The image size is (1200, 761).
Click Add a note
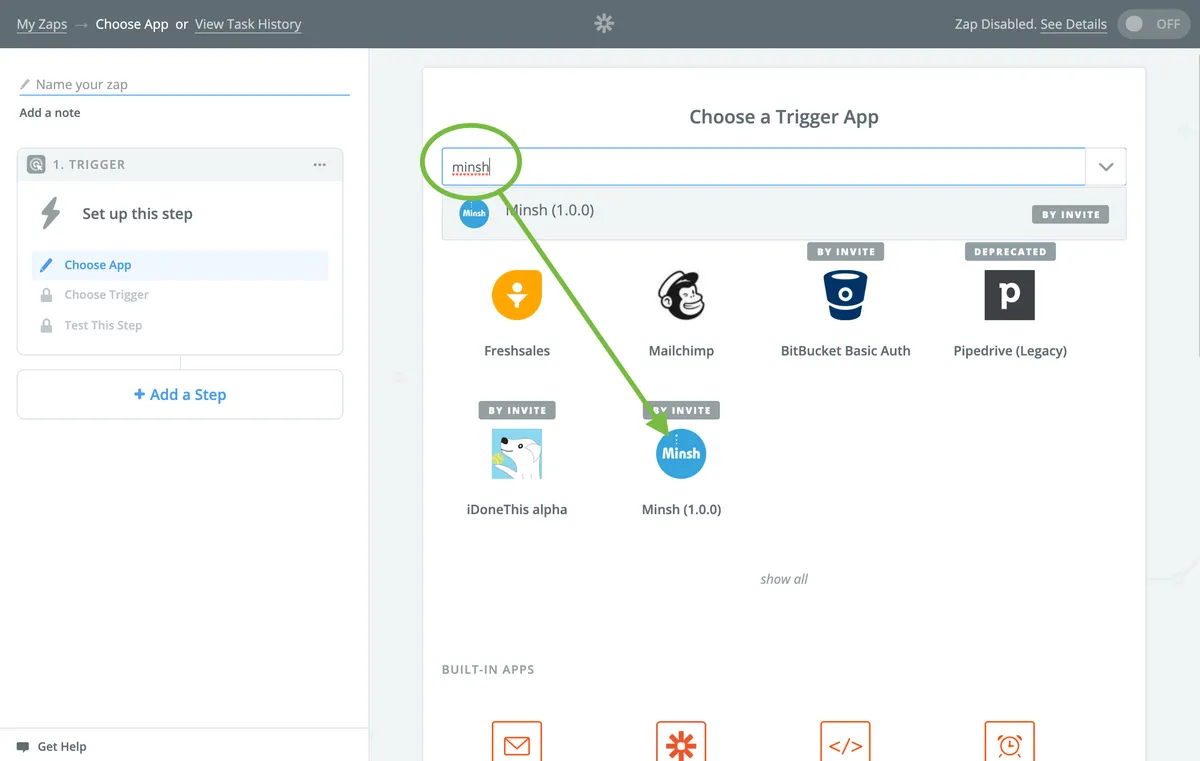(x=50, y=113)
